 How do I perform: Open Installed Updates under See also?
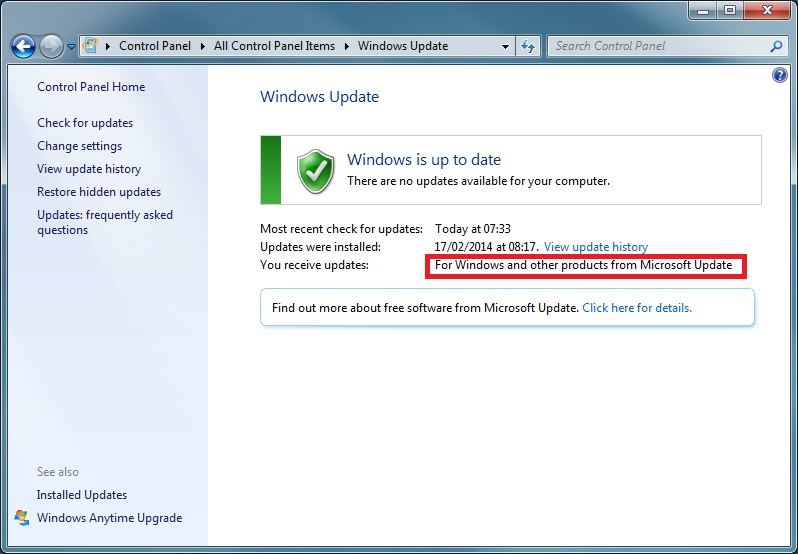coord(82,495)
